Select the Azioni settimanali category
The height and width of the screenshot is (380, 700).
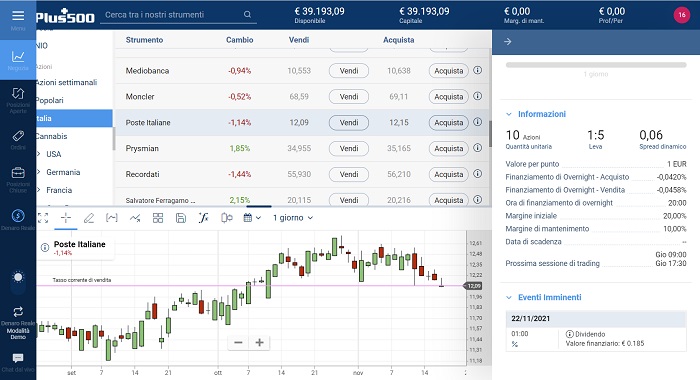pyautogui.click(x=66, y=83)
